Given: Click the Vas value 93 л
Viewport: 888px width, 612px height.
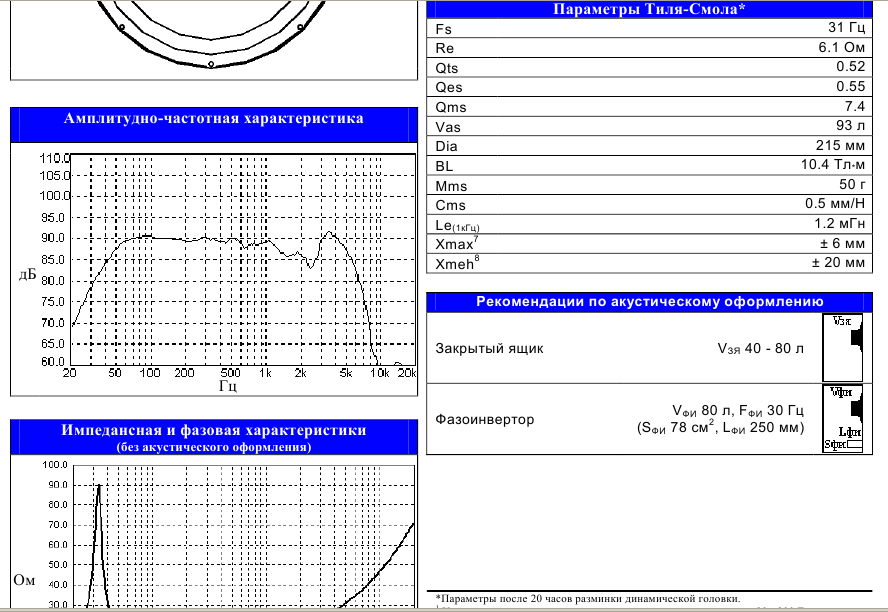Looking at the screenshot, I should click(x=850, y=125).
